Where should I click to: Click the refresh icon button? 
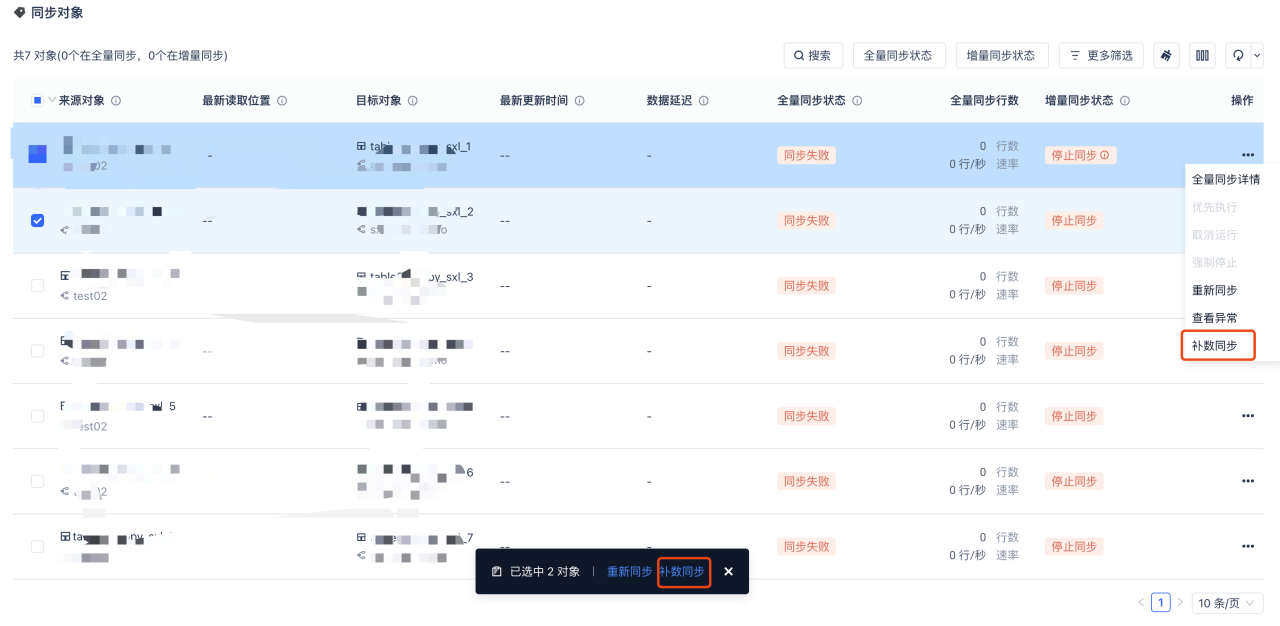1238,56
